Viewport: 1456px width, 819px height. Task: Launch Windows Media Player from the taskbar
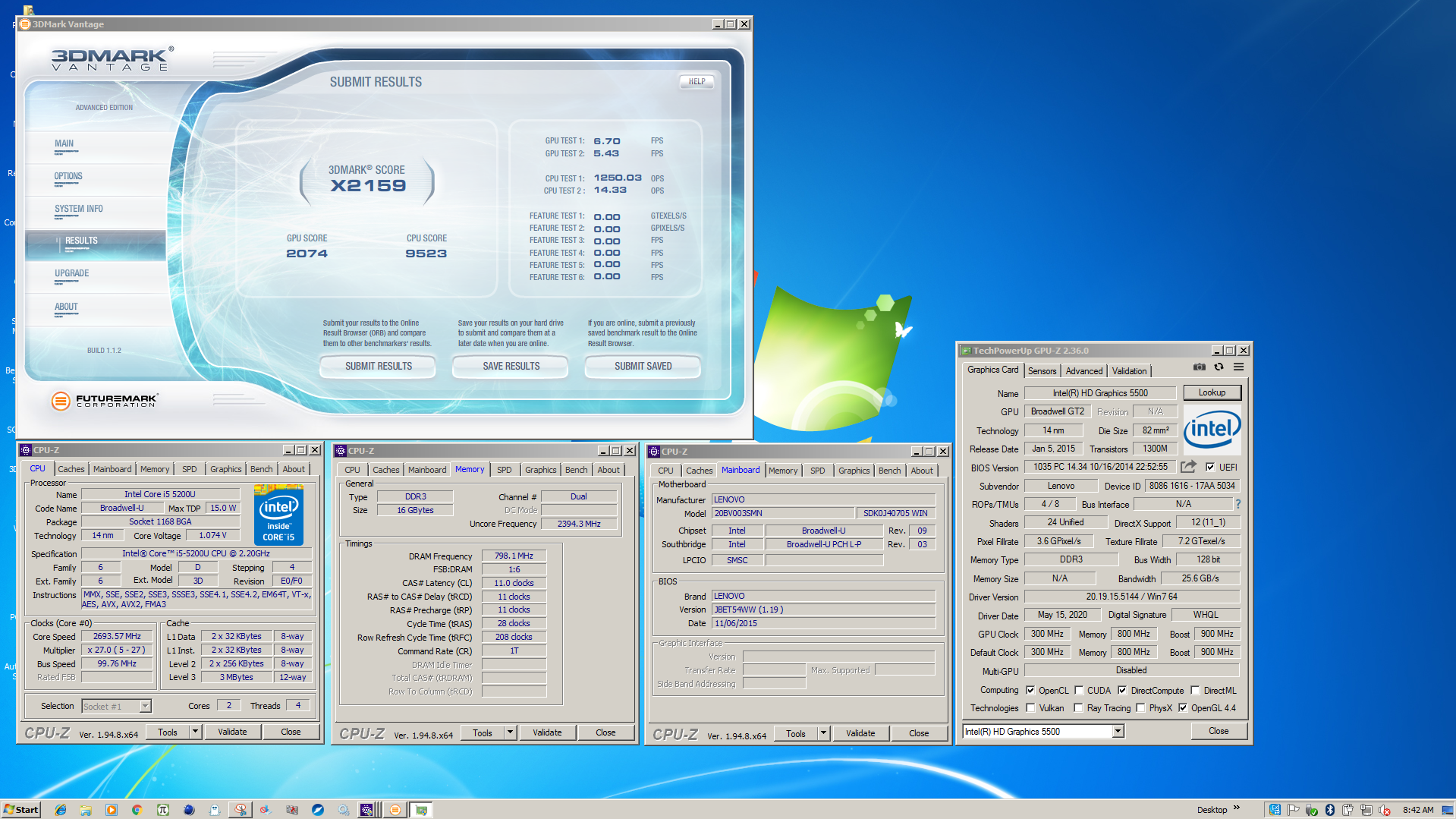click(x=112, y=810)
